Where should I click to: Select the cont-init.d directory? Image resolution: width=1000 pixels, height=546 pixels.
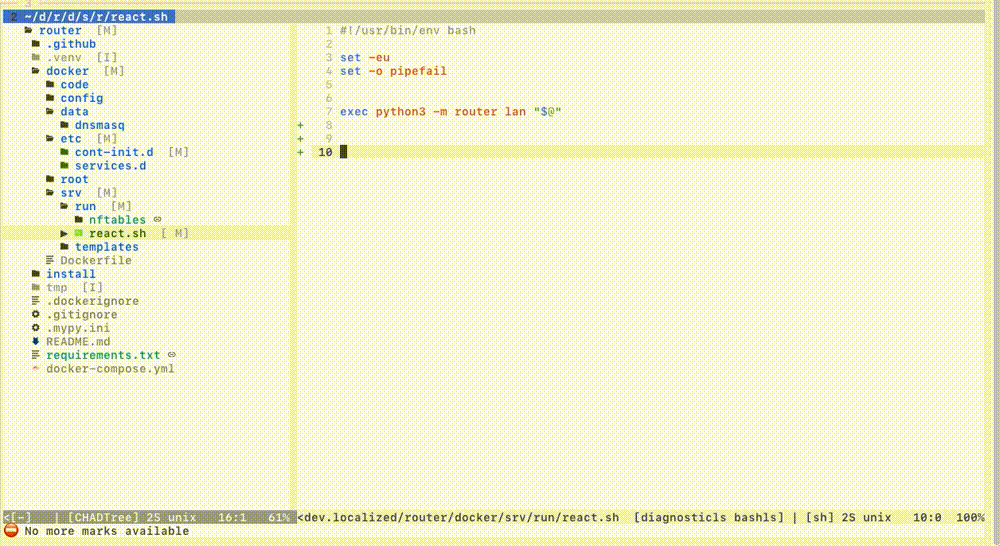click(113, 152)
